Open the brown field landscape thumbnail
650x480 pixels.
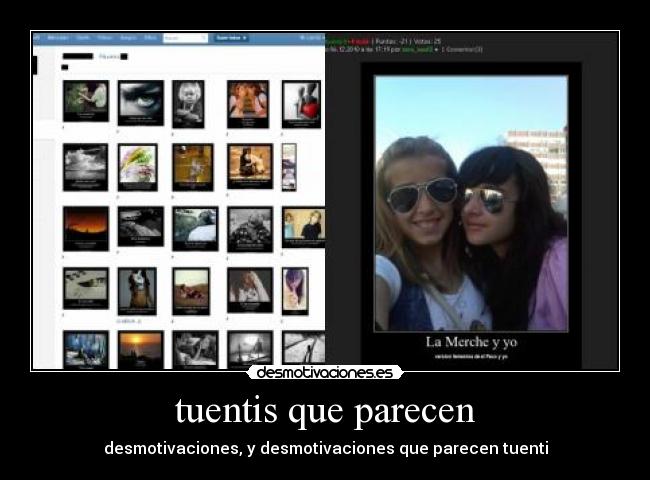191,291
